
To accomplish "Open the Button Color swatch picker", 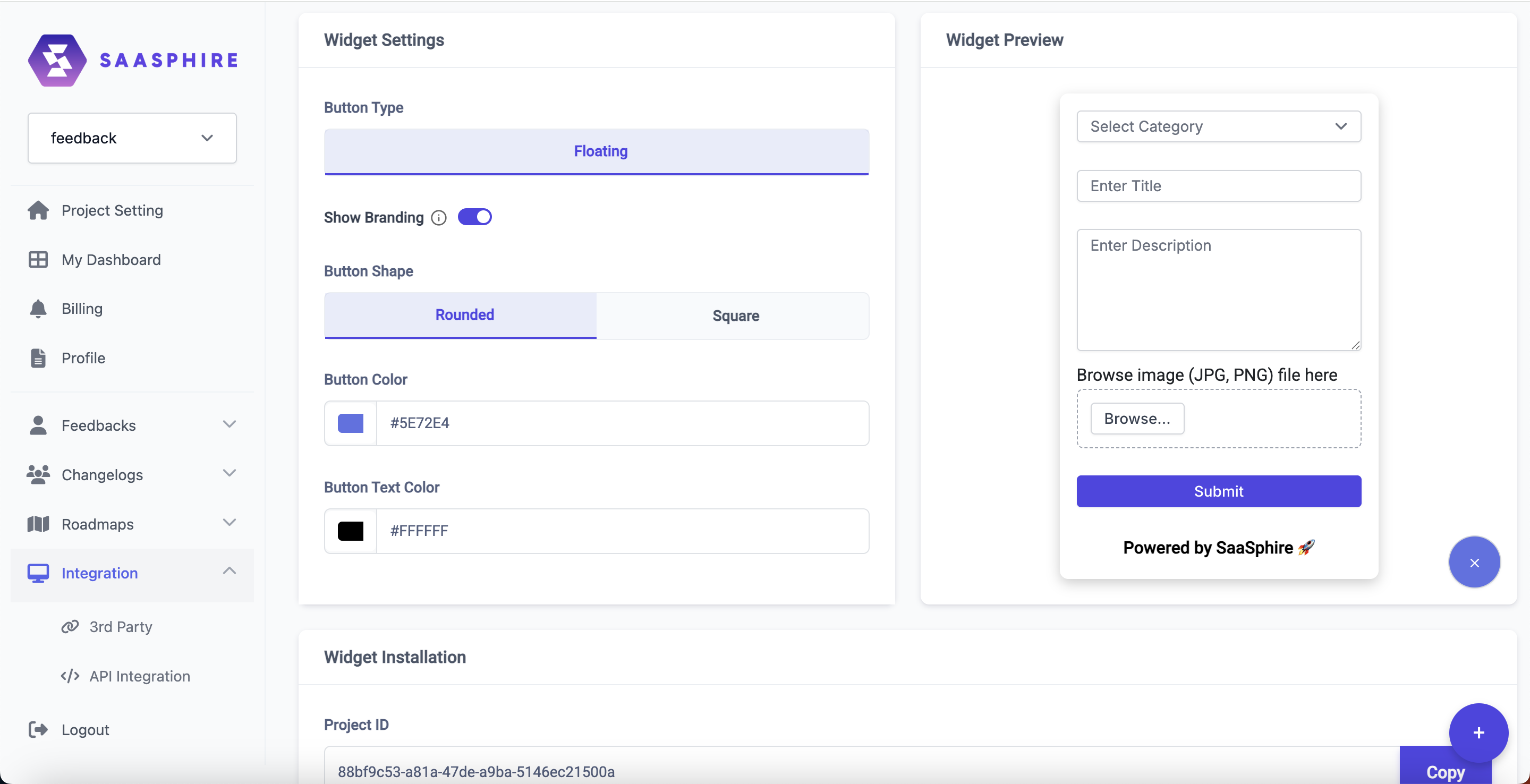I will pyautogui.click(x=351, y=423).
